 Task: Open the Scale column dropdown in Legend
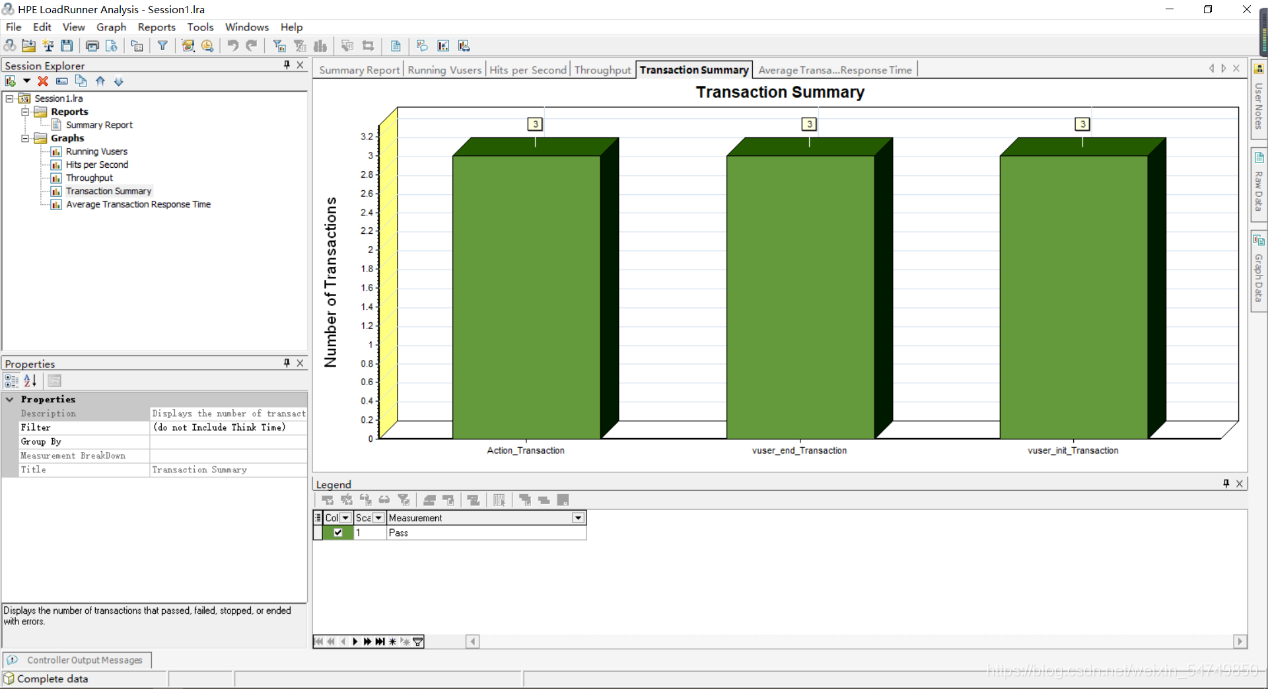coord(378,518)
